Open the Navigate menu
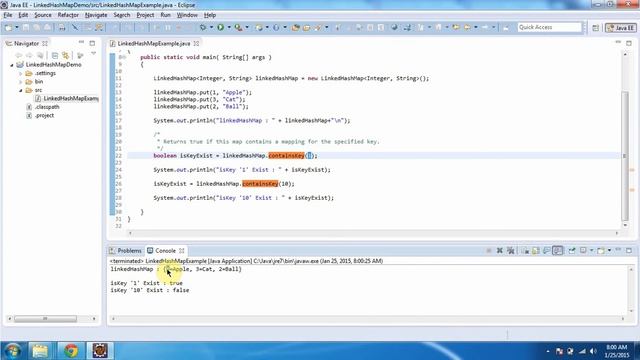 coord(96,15)
